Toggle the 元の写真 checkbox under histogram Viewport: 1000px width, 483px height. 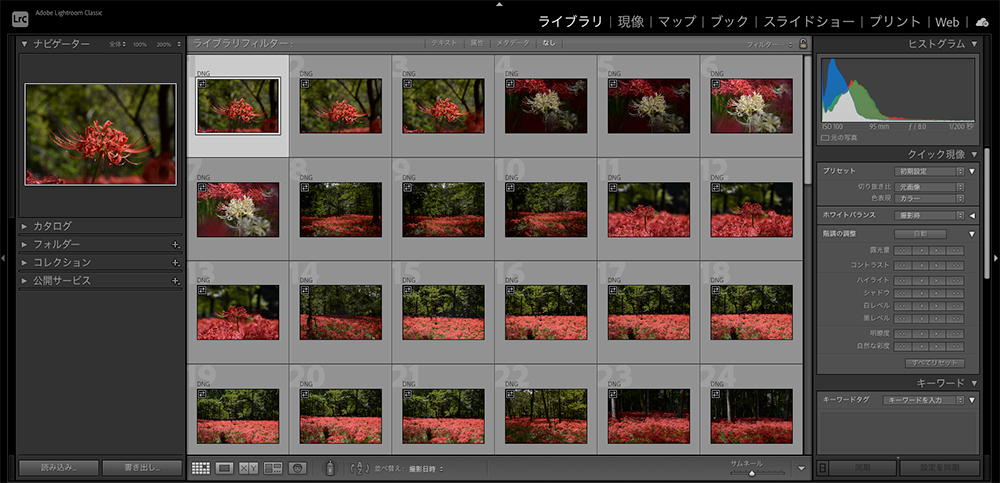pos(825,137)
